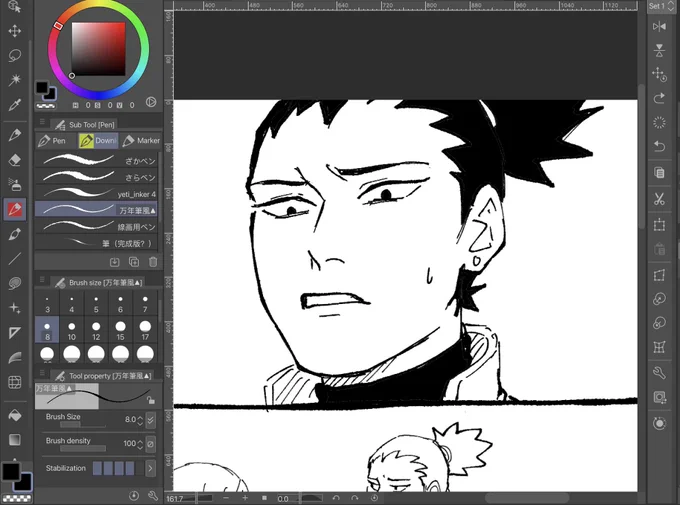The height and width of the screenshot is (505, 680).
Task: Select the さらペン brush
Action: pyautogui.click(x=96, y=177)
